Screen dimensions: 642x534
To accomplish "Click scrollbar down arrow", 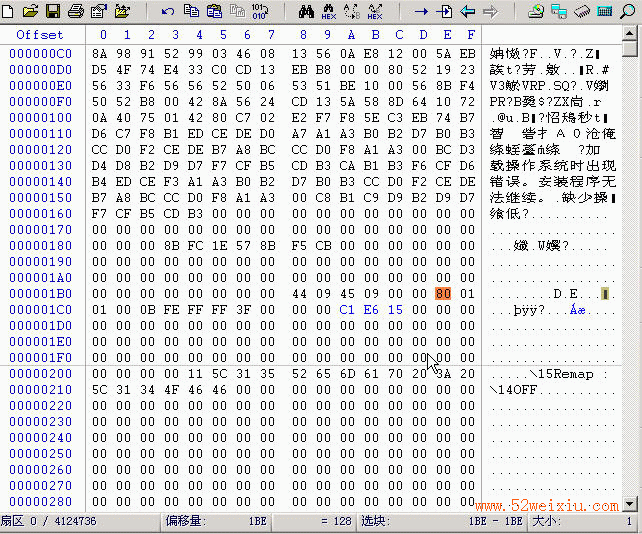I will [629, 504].
